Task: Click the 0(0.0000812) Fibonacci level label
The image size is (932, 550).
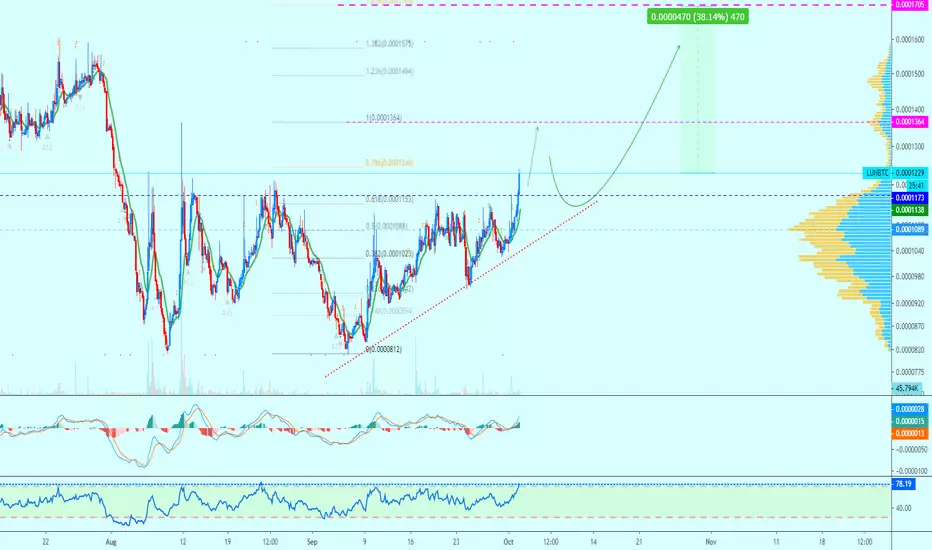Action: click(x=383, y=349)
